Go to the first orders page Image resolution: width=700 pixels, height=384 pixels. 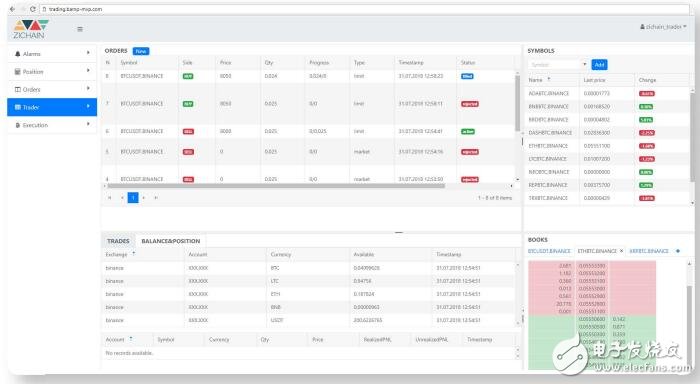pyautogui.click(x=110, y=198)
